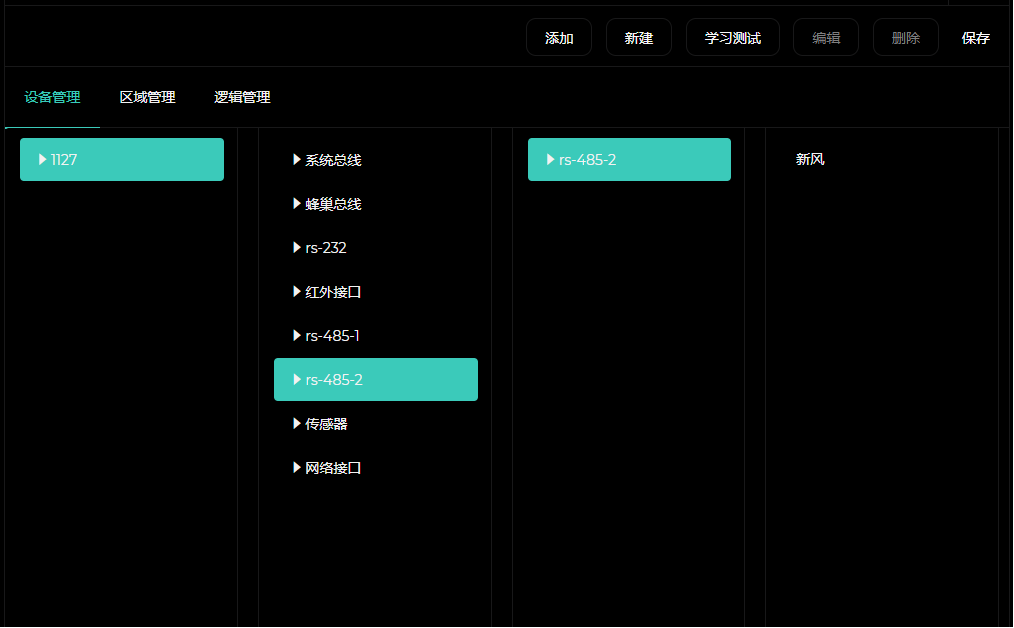Expand the arrow beside 蜂巢总线

[296, 204]
